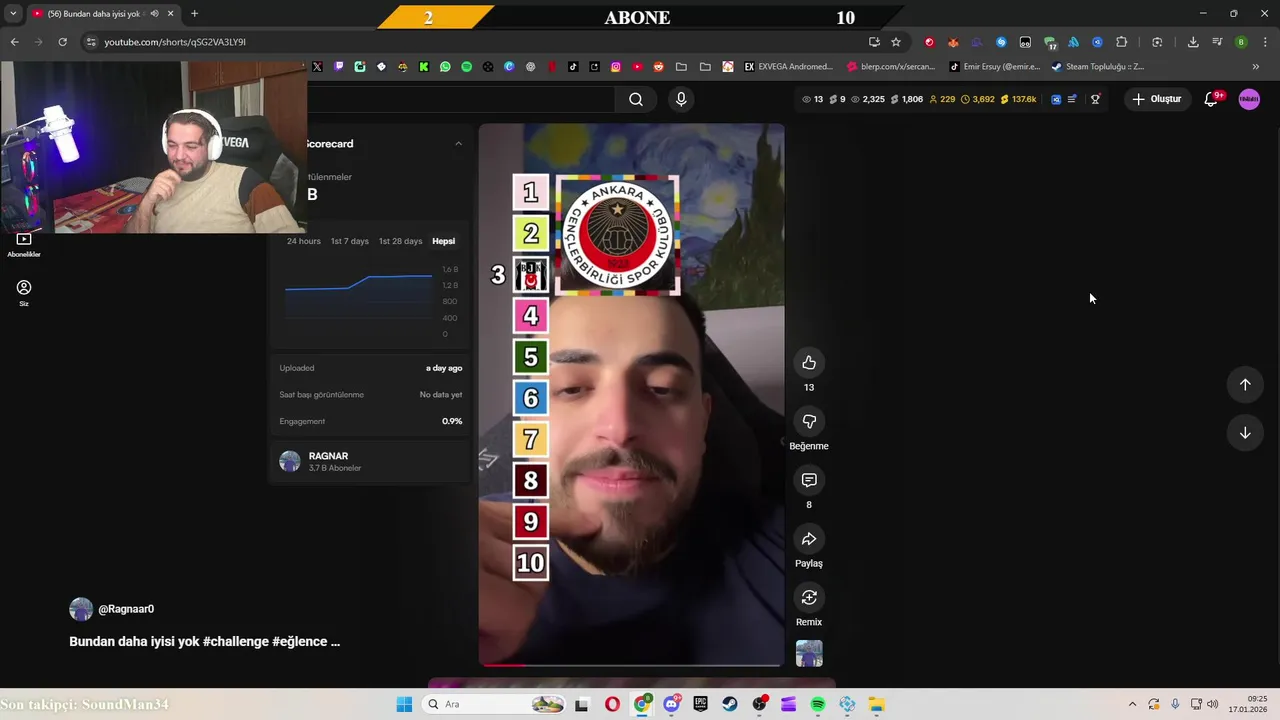Open the Reddit bookmark
The width and height of the screenshot is (1280, 720).
tap(658, 67)
